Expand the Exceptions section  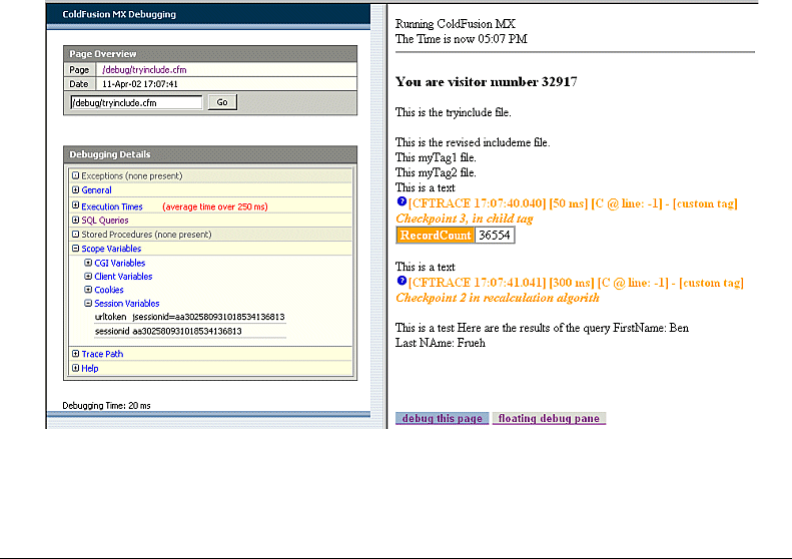click(x=75, y=176)
